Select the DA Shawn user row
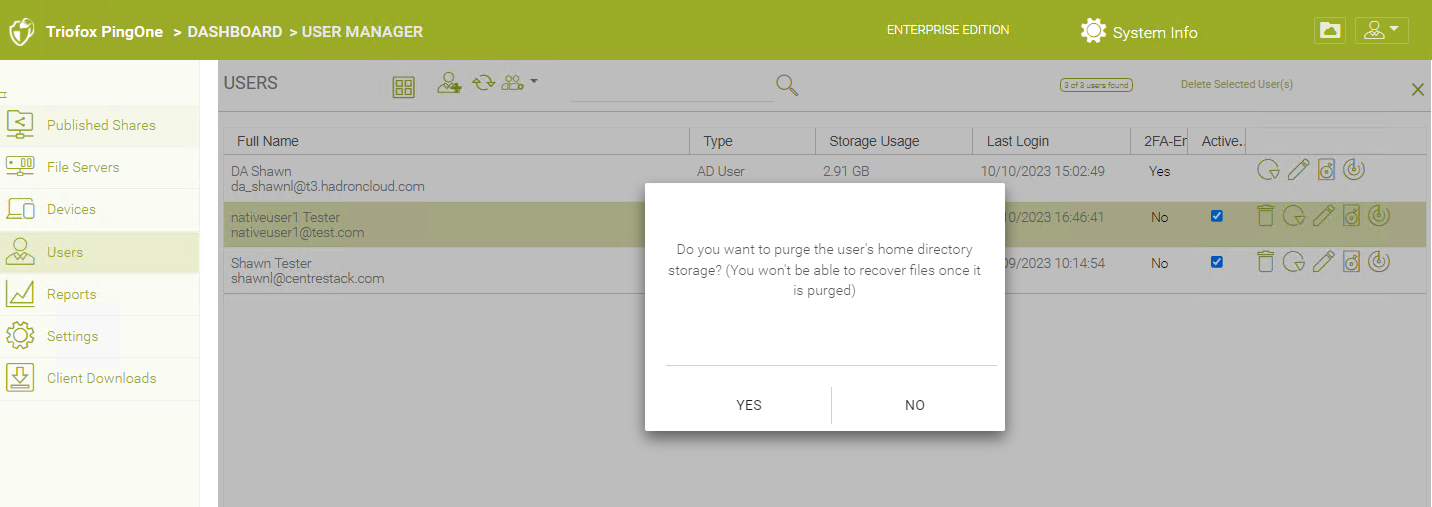 click(825, 178)
